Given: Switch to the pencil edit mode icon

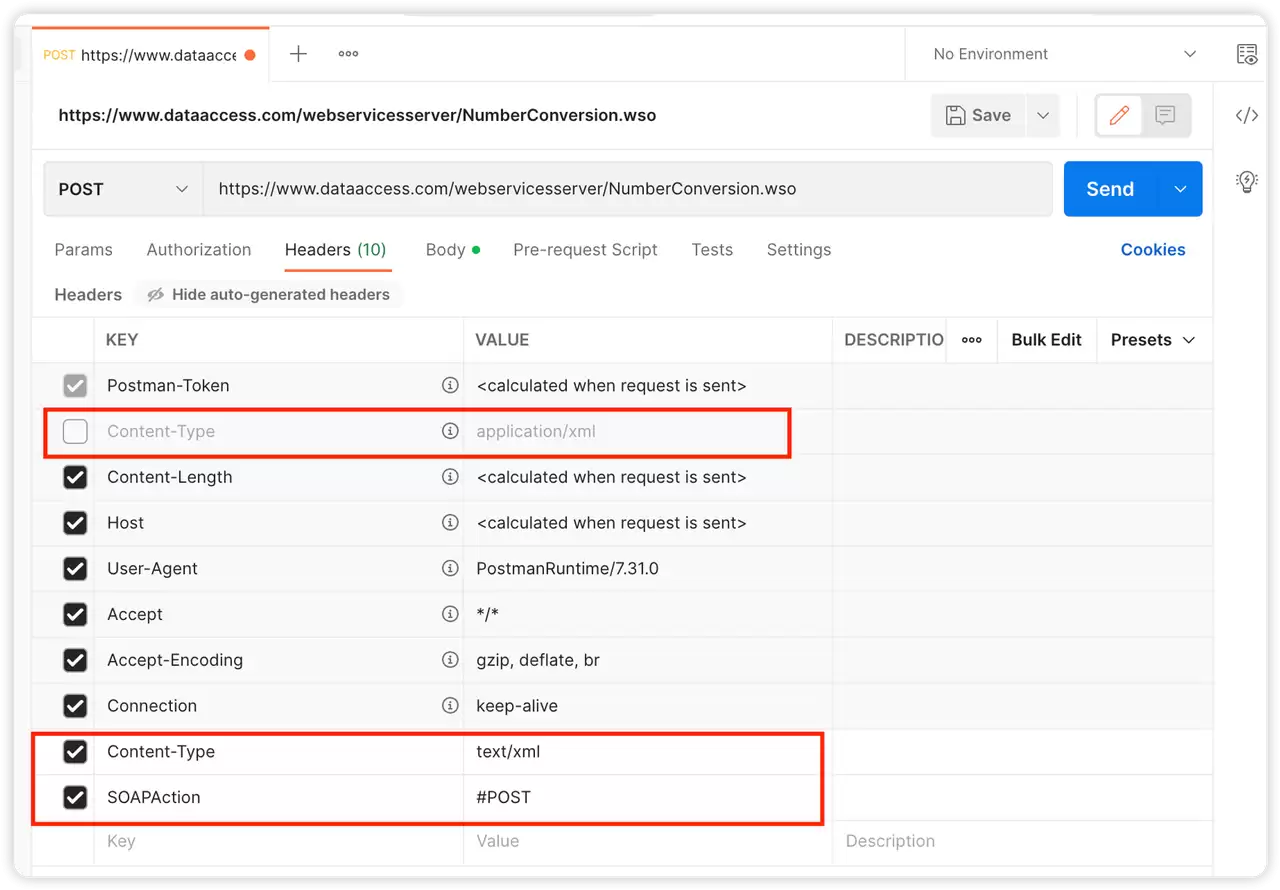Looking at the screenshot, I should coord(1119,115).
